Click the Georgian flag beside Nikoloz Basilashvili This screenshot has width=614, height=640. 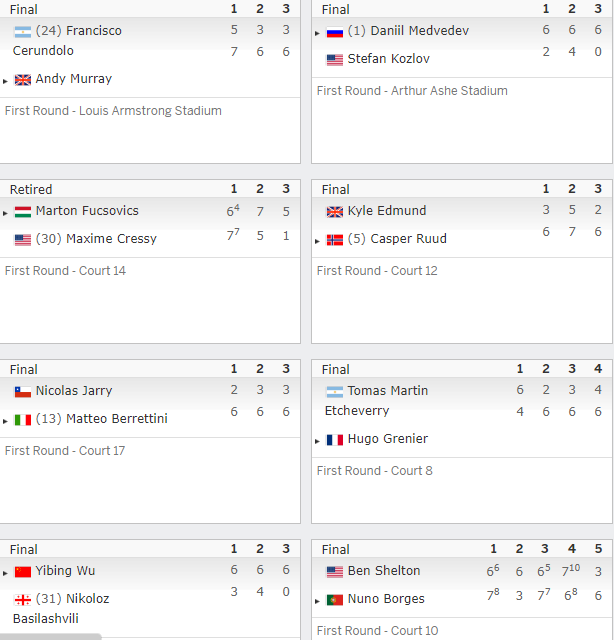pos(22,600)
